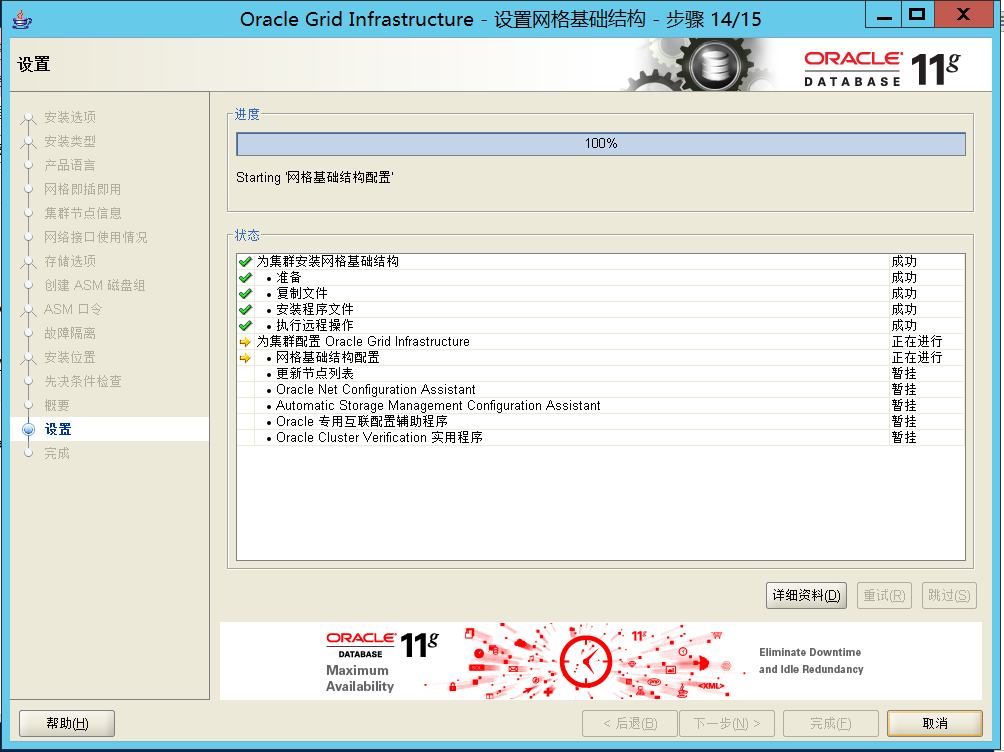Screen dimensions: 1004x752
Task: Click the red clock graphic in the banner
Action: tap(585, 661)
